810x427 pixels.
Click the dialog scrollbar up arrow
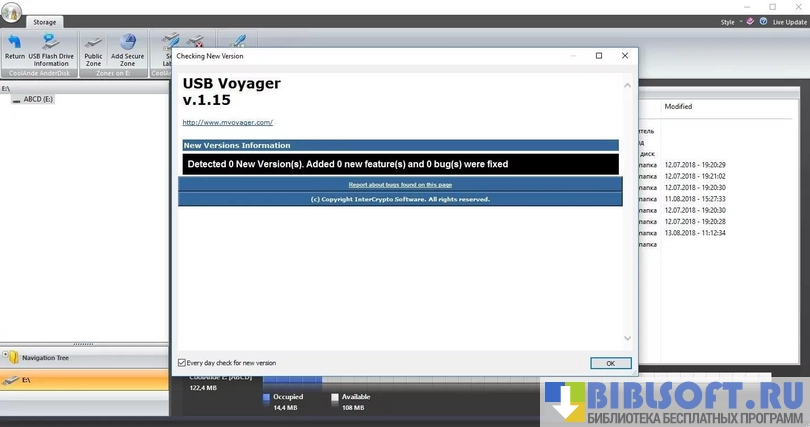628,85
